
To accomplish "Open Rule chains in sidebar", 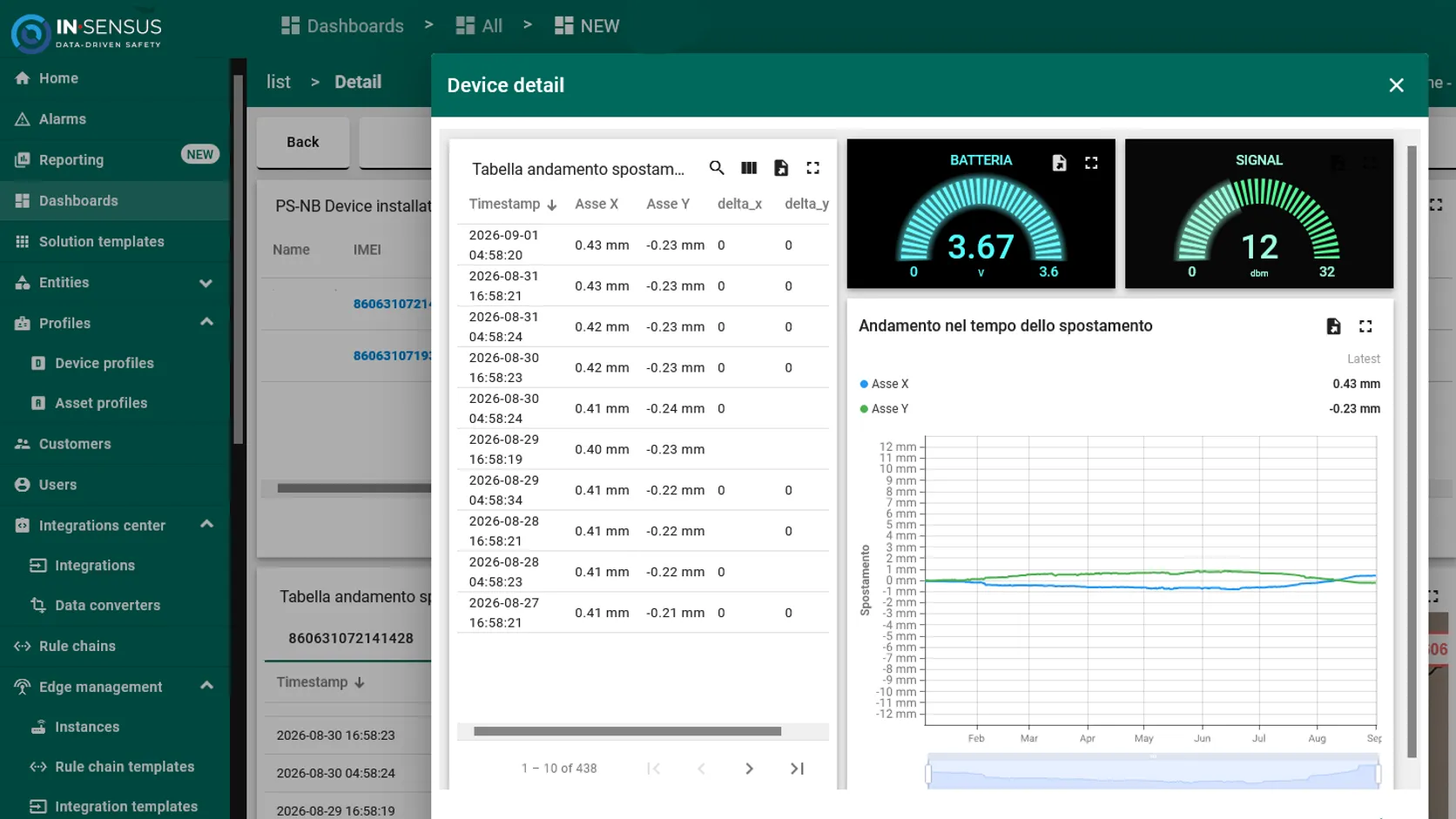I will click(115, 646).
